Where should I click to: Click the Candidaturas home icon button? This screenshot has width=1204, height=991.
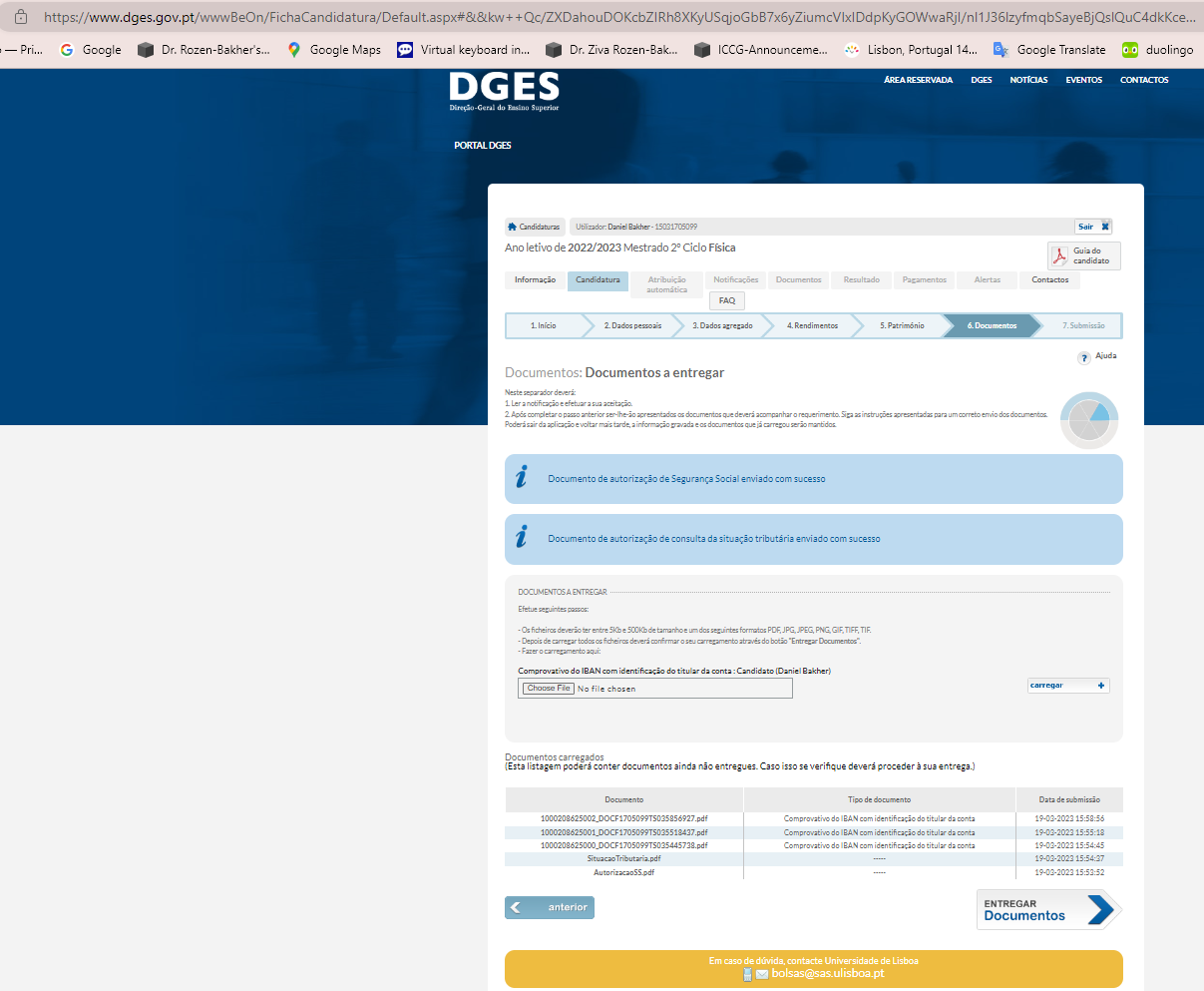tap(535, 227)
